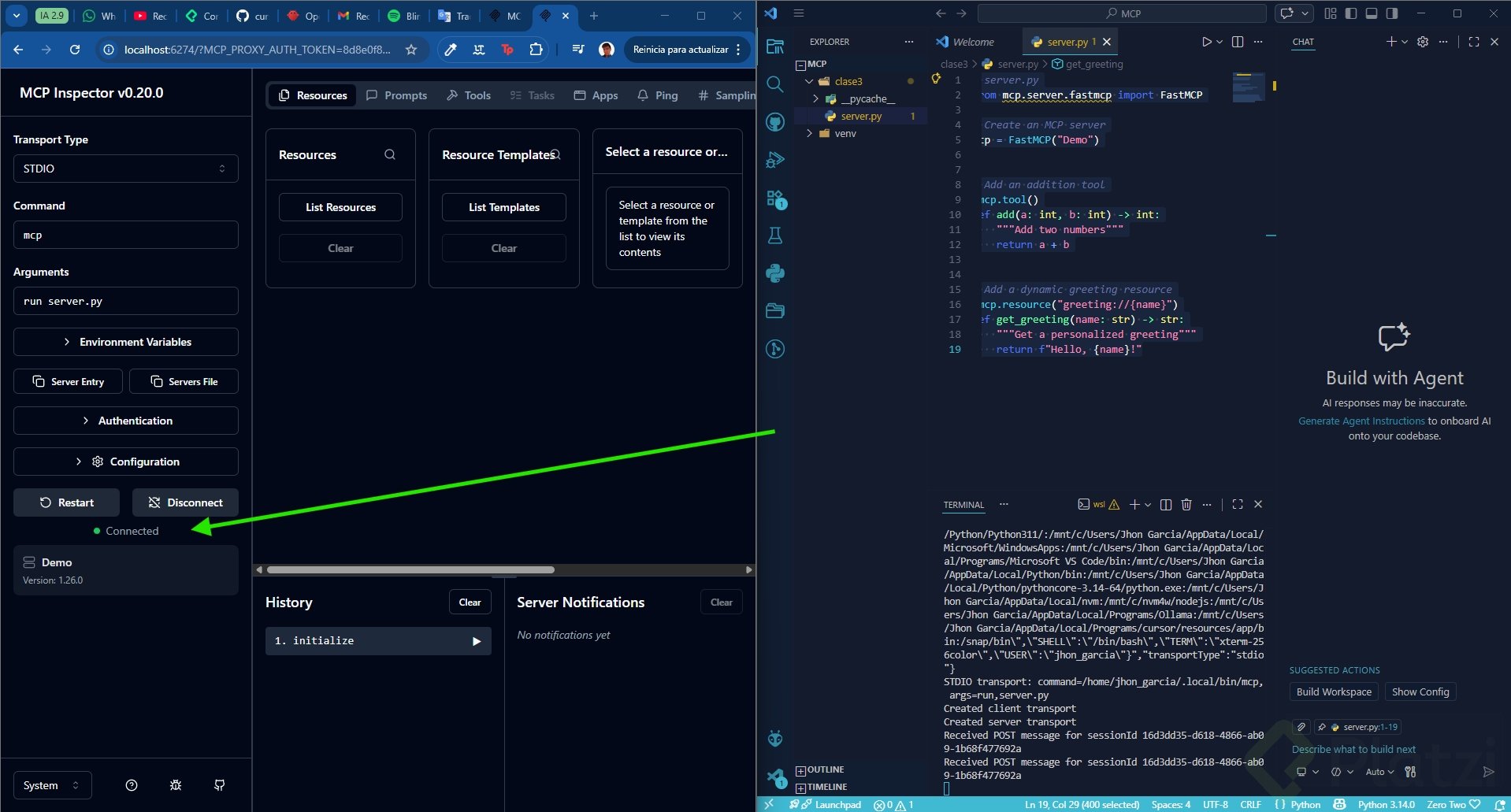Expand the __pycache__ folder in Explorer
Viewport: 1511px width, 812px height.
[x=815, y=98]
